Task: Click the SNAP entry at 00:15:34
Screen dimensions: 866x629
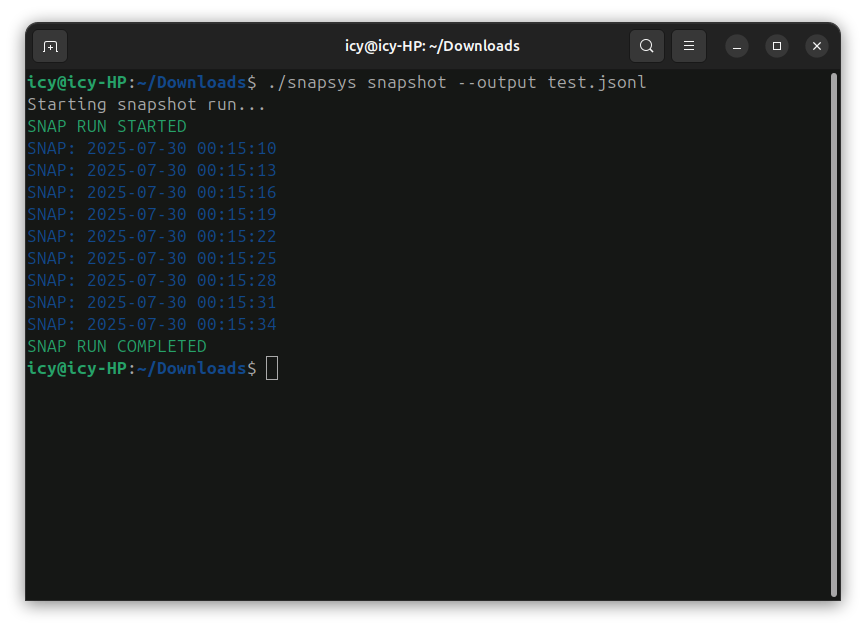Action: point(151,324)
